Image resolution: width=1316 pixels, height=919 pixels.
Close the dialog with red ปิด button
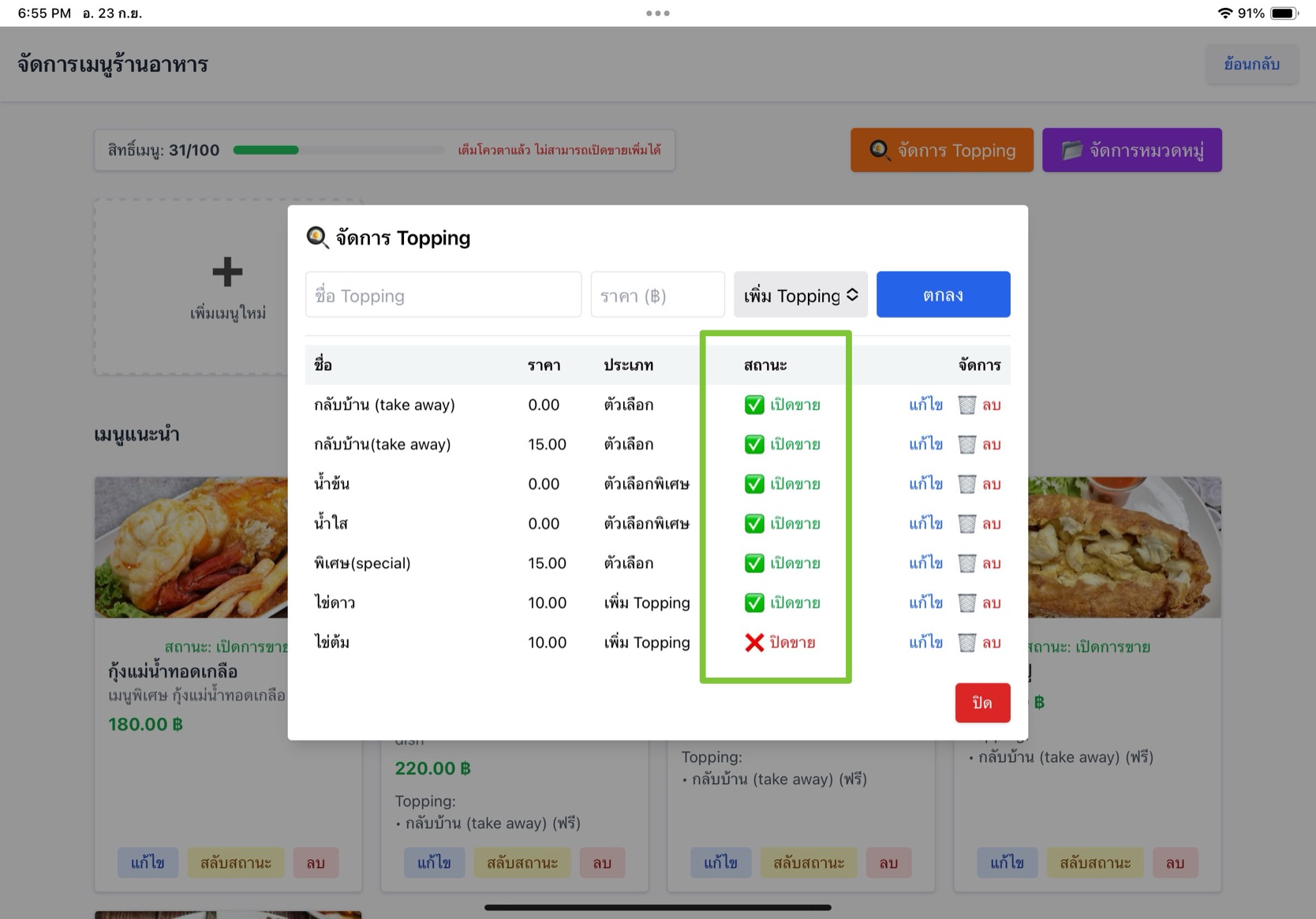(982, 703)
